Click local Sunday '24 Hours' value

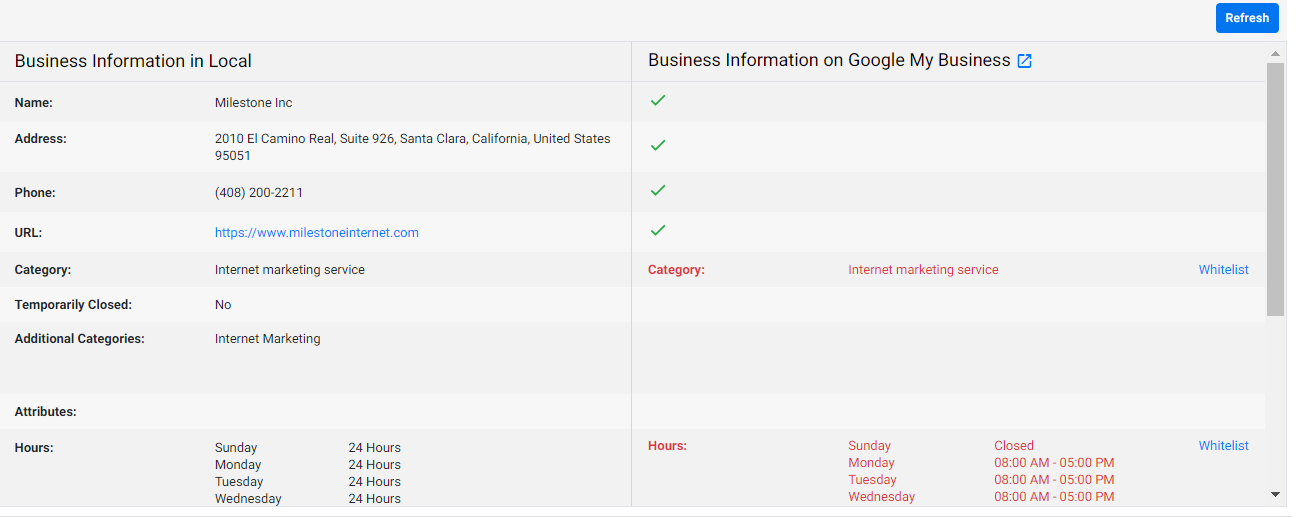pos(375,448)
